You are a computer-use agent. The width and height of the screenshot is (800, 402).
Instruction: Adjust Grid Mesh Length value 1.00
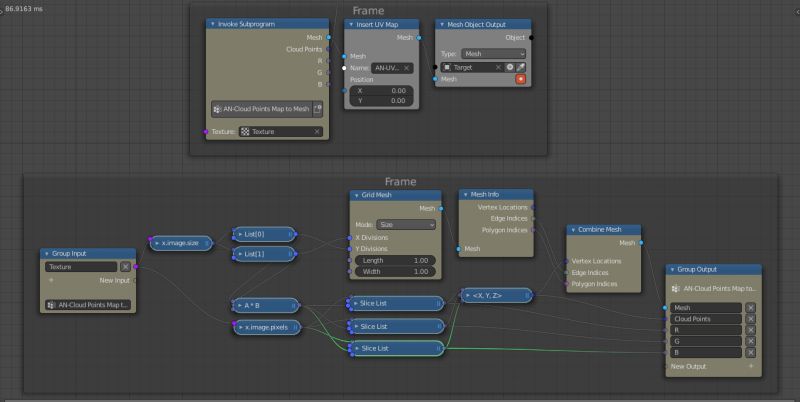(395, 260)
